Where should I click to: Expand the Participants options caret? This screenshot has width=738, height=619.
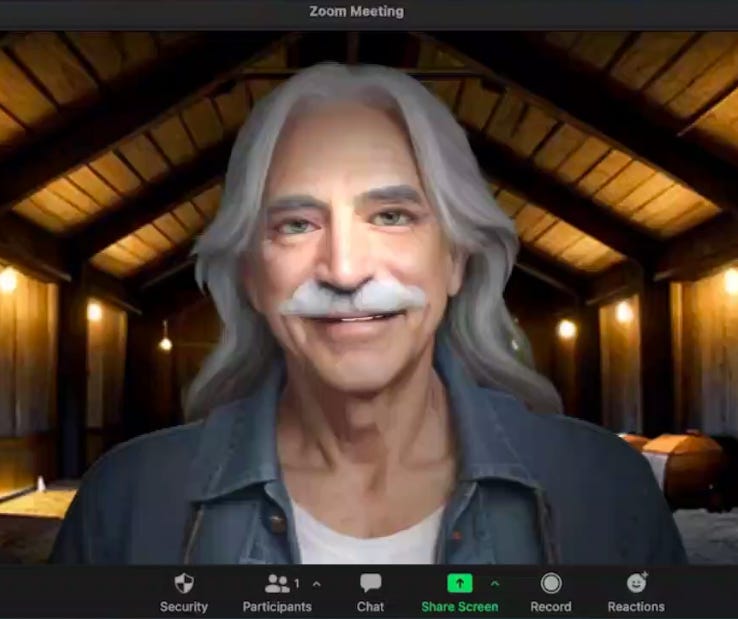pos(316,584)
